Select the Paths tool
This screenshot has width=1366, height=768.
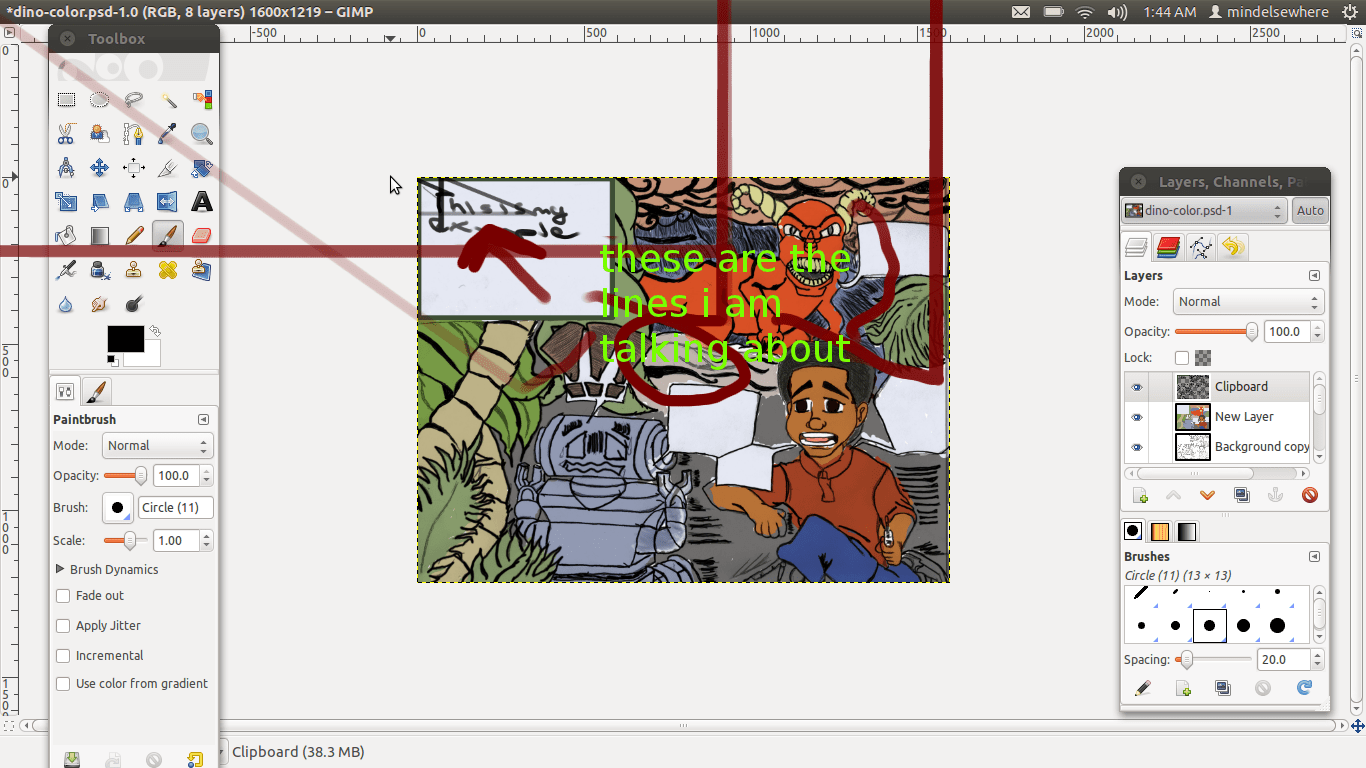134,134
